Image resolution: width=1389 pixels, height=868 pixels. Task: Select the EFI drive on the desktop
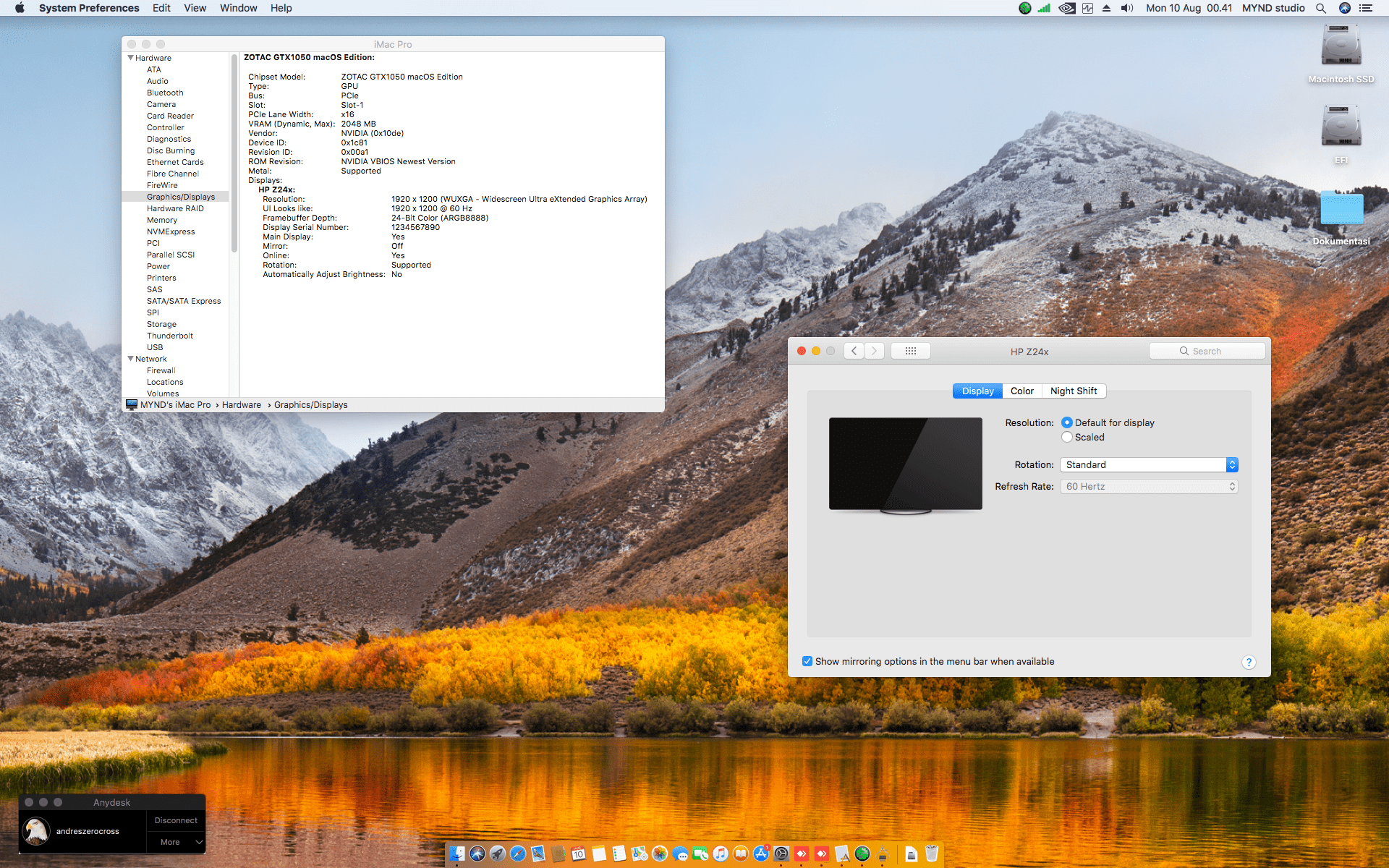click(x=1341, y=134)
